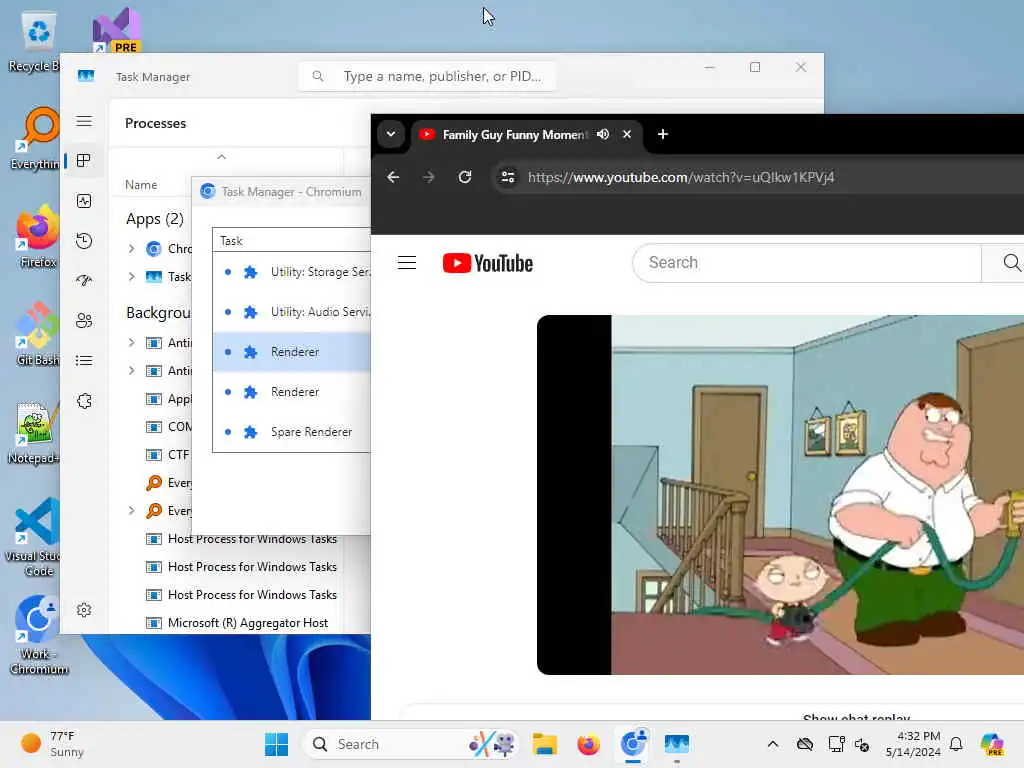Mute tab via speaker icon on Family Guy tab
The width and height of the screenshot is (1024, 768).
[603, 134]
